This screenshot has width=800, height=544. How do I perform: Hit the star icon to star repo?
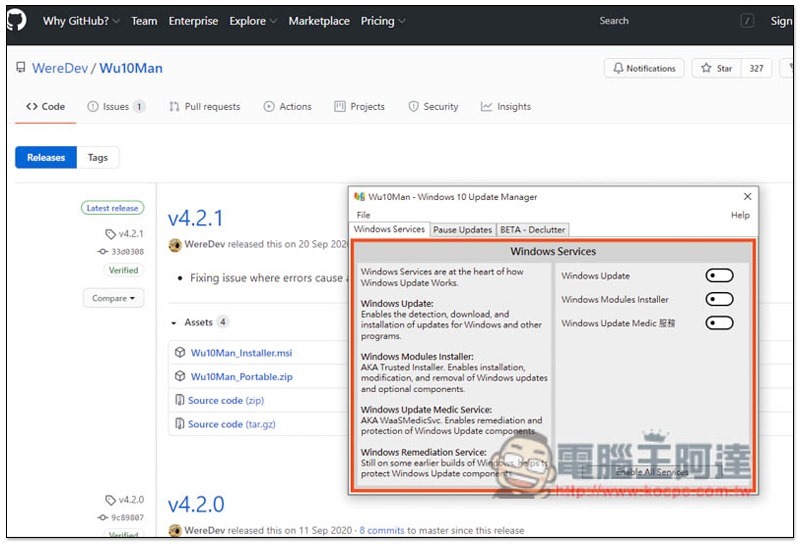pyautogui.click(x=706, y=68)
